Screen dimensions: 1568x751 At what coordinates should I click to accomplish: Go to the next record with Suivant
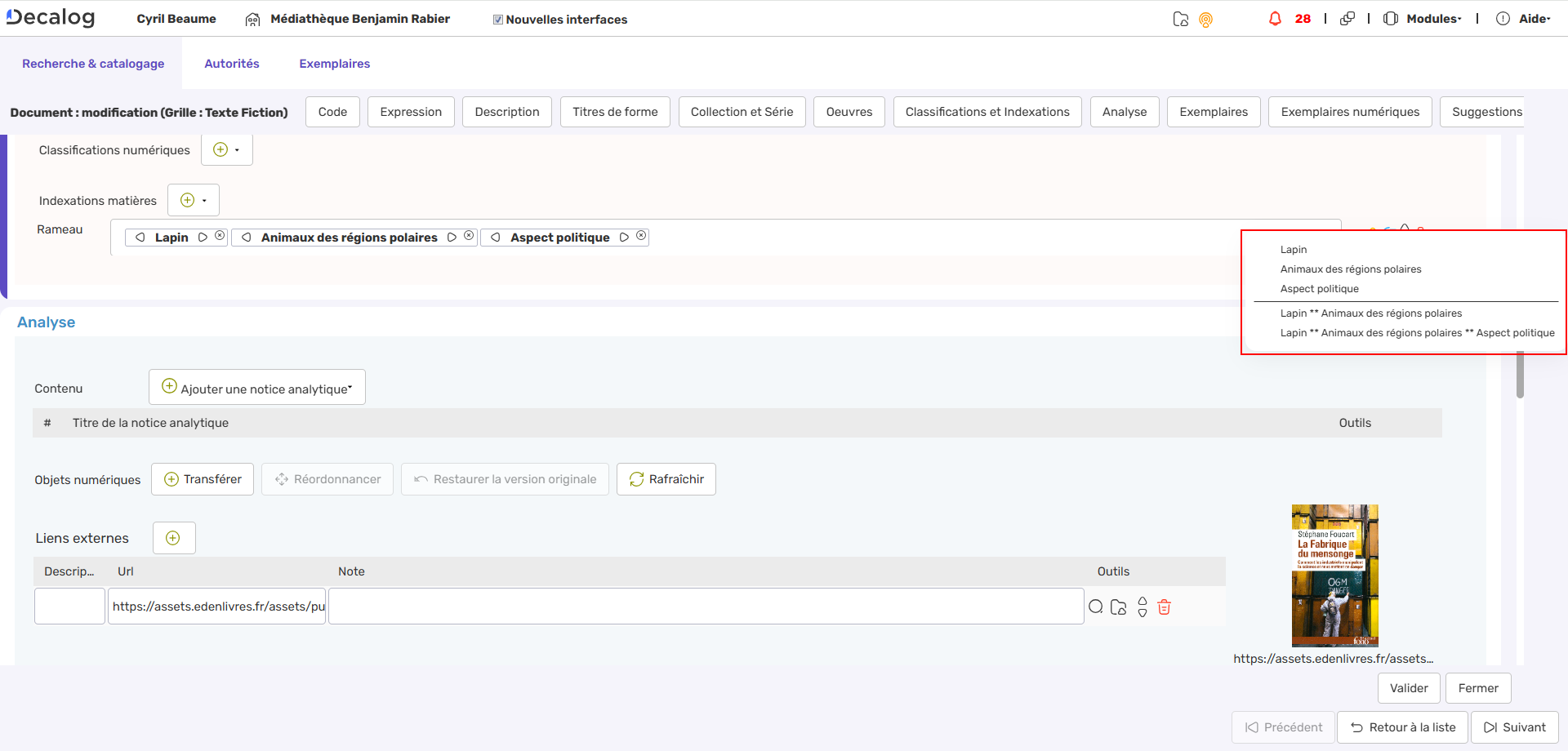pyautogui.click(x=1514, y=727)
